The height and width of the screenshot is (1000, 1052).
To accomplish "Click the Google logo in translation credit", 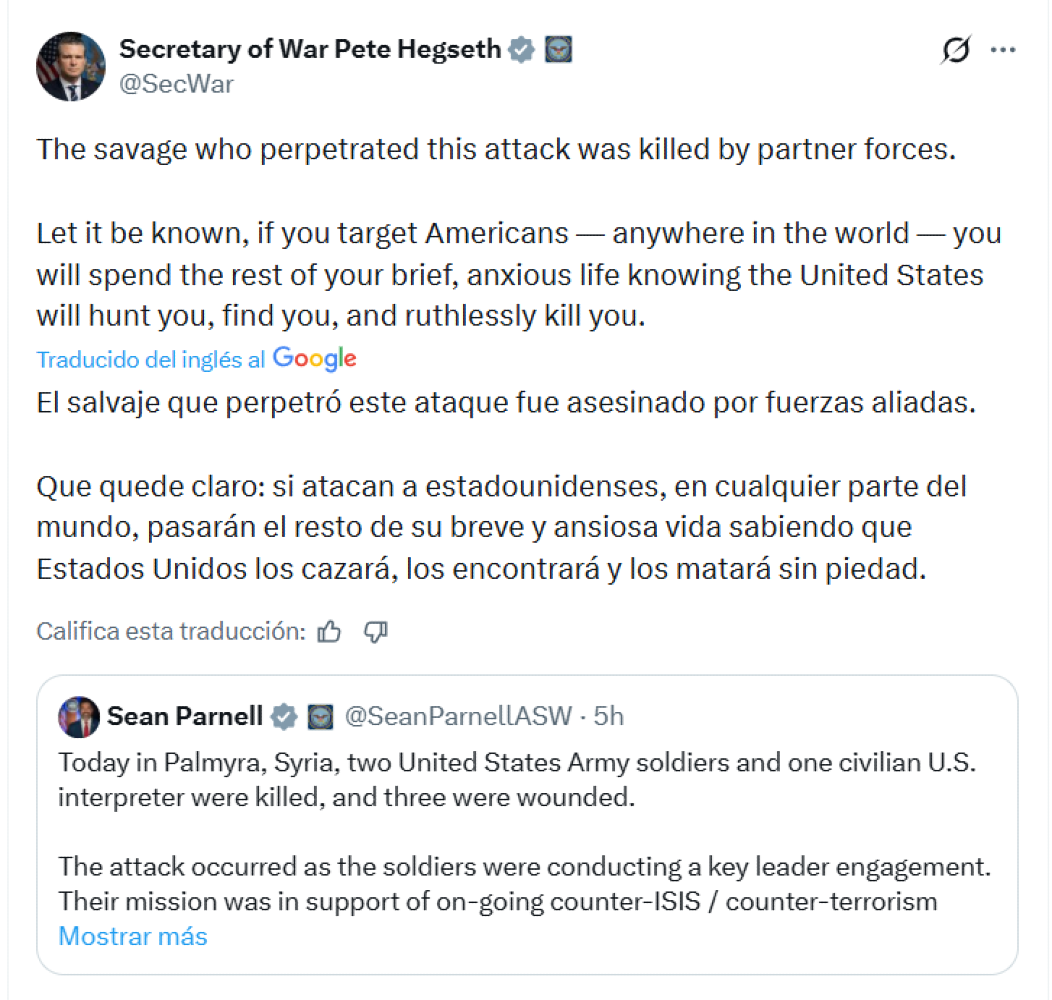I will [314, 359].
